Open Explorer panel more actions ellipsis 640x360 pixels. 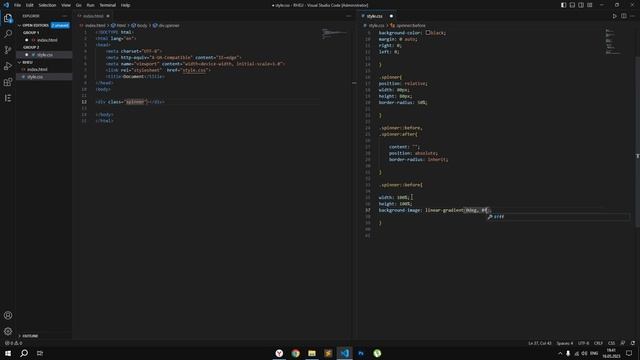point(64,16)
